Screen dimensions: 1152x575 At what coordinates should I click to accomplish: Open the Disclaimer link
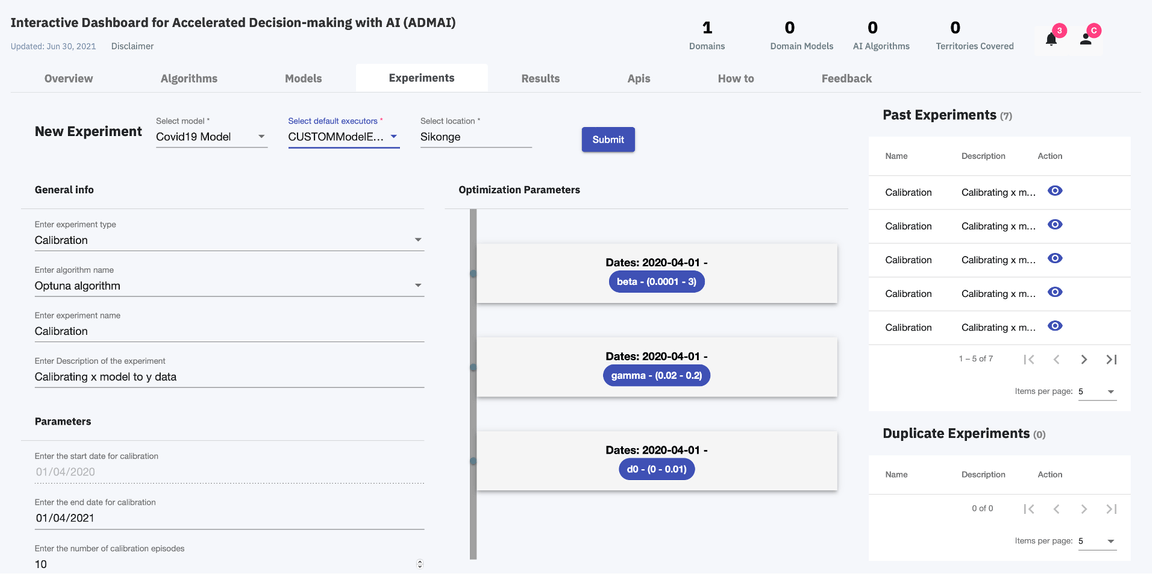coord(132,46)
